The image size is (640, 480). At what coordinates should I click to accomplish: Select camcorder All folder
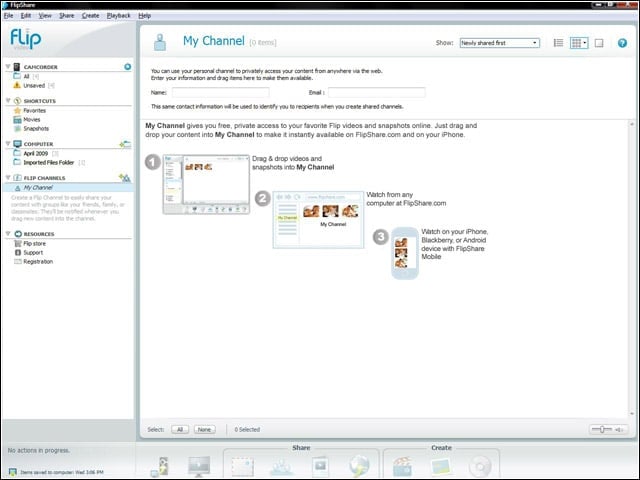pyautogui.click(x=26, y=76)
